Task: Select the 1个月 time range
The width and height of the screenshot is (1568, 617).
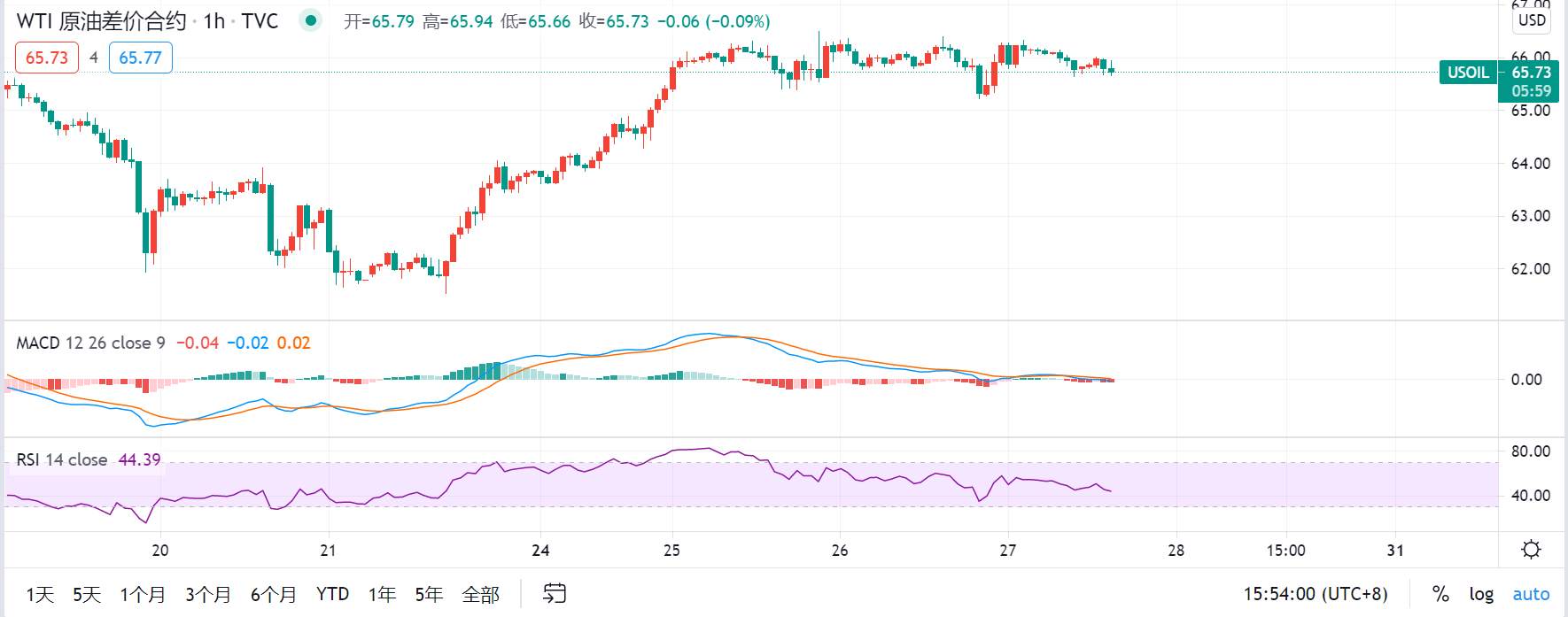Action: [x=143, y=594]
